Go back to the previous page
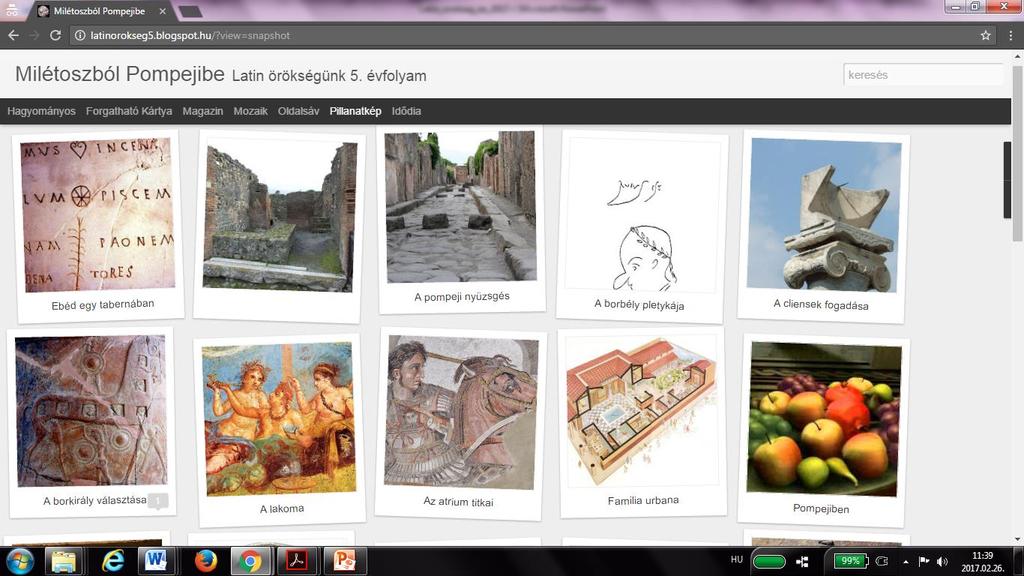Viewport: 1024px width, 576px height. click(13, 35)
